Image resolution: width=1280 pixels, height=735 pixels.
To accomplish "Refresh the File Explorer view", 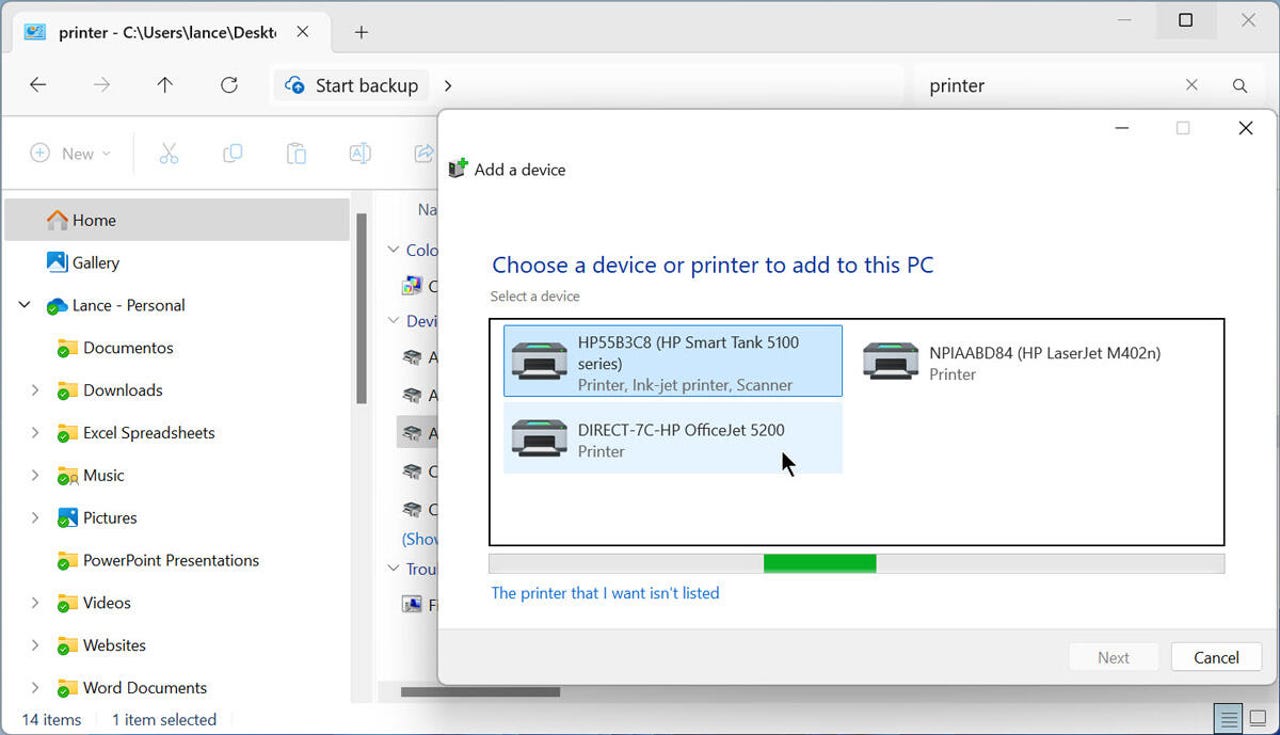I will click(x=229, y=85).
